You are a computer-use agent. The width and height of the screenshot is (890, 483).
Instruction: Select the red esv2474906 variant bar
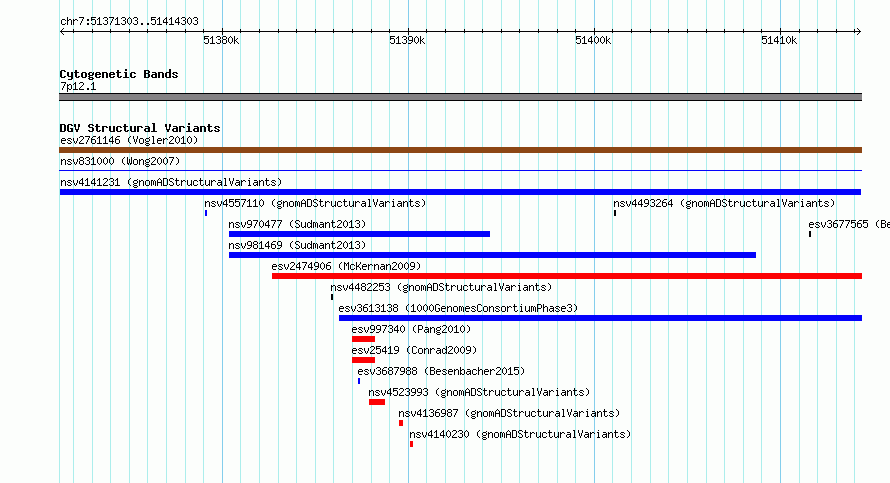tap(567, 276)
